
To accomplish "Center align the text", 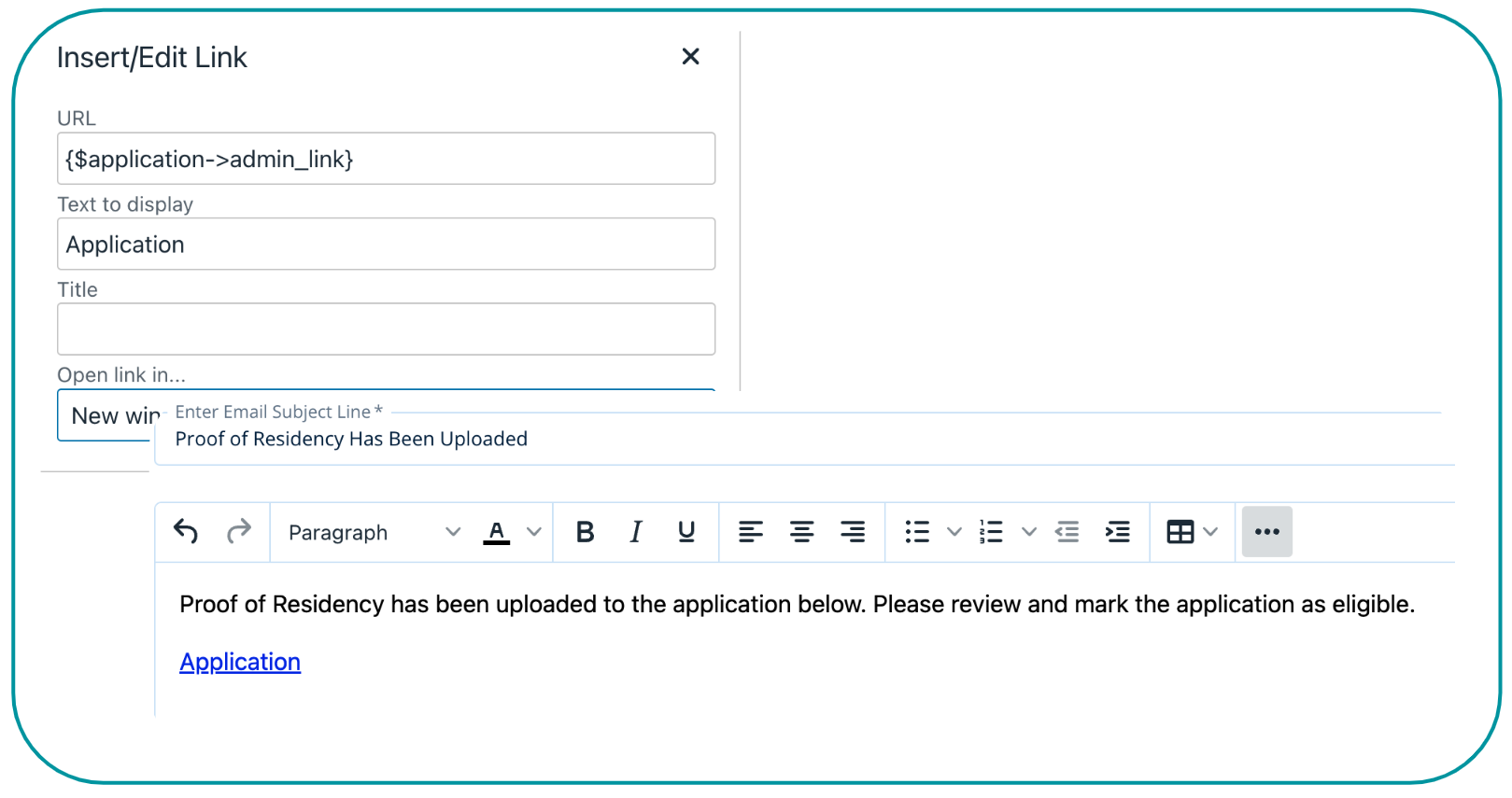I will (x=801, y=532).
